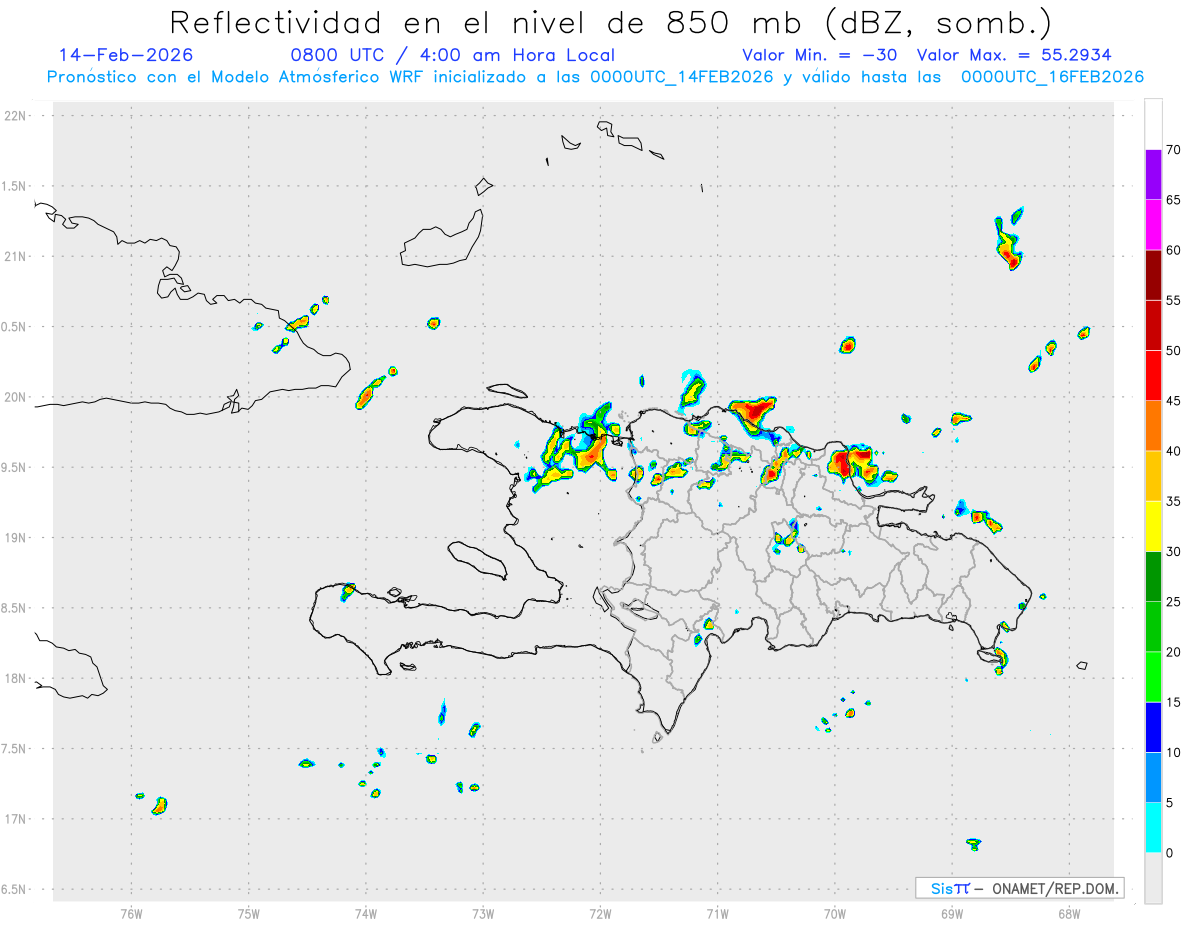
Task: Click the colorbar scale value '5'
Action: [1170, 803]
